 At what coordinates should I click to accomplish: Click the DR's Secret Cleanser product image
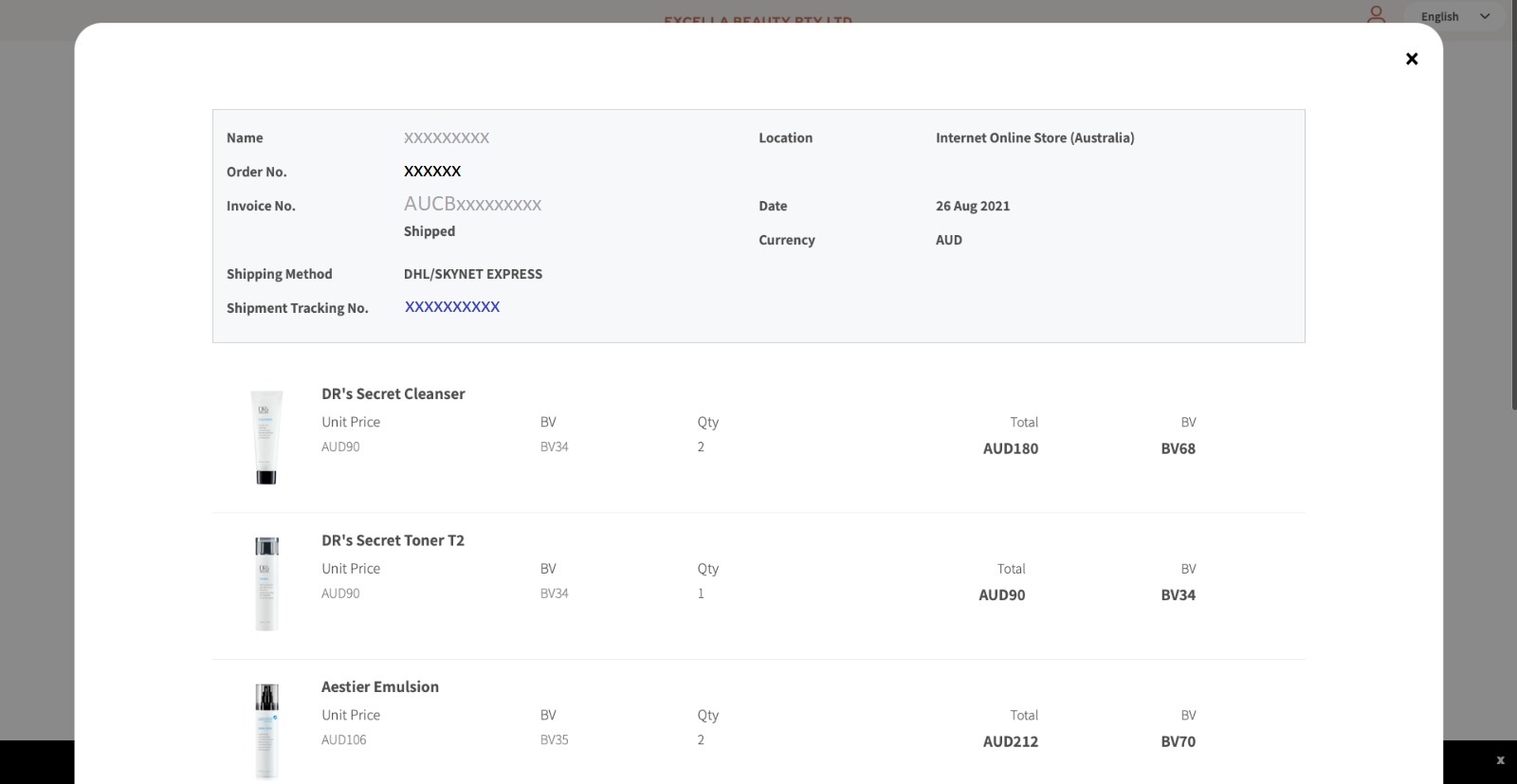point(266,437)
